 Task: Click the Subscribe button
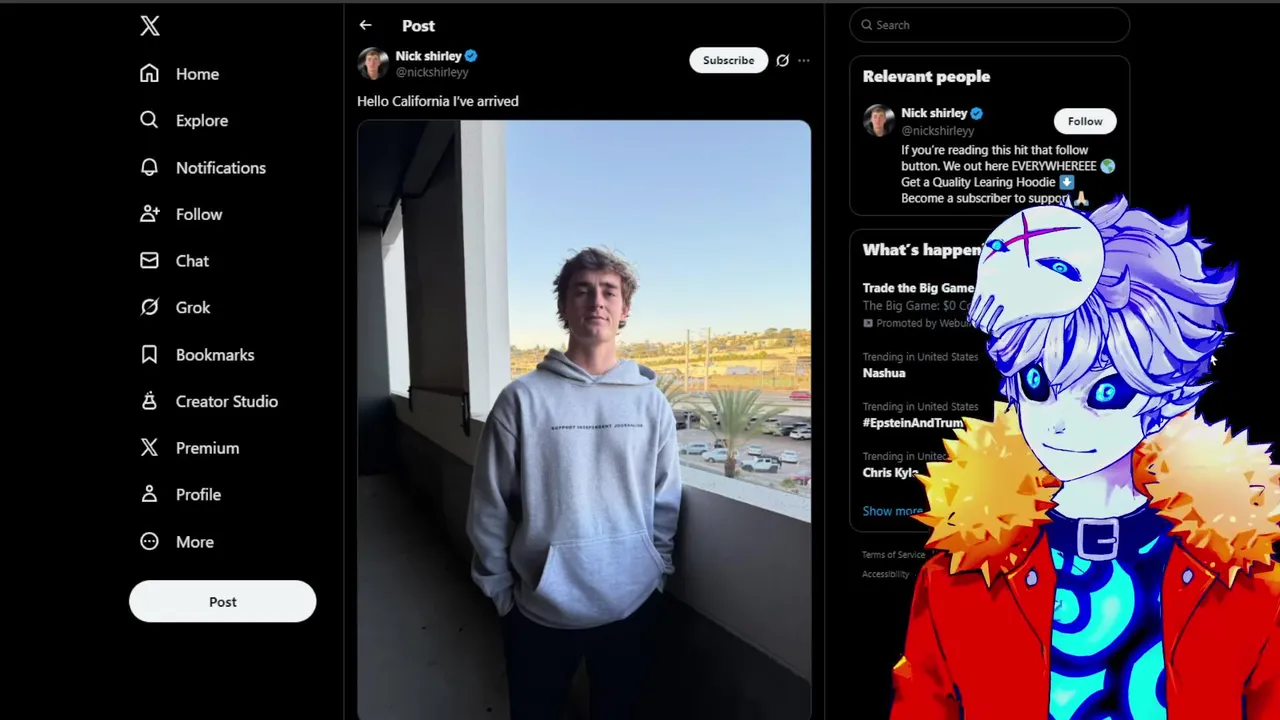728,60
